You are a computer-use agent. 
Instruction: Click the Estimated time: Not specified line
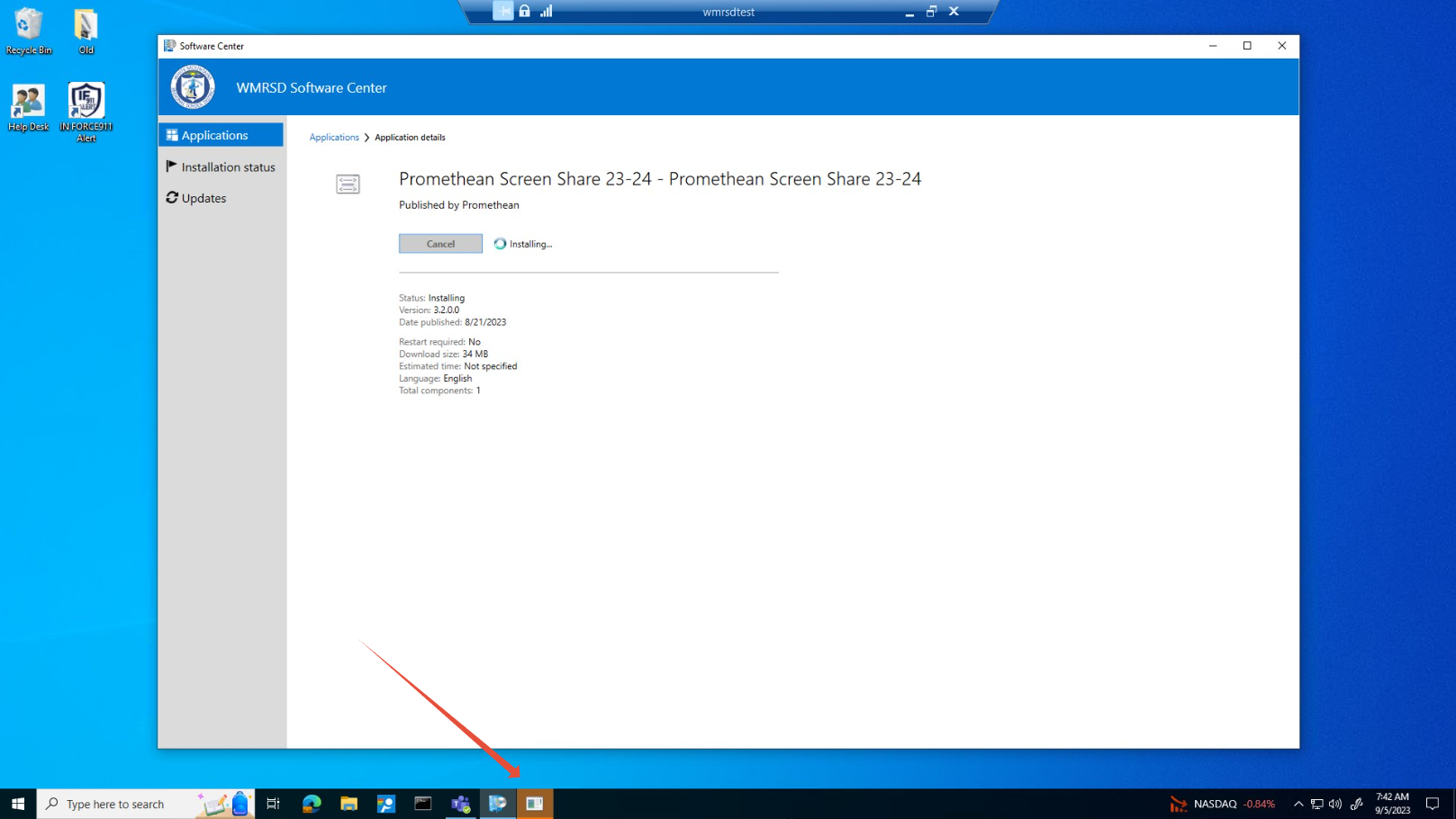(x=458, y=366)
